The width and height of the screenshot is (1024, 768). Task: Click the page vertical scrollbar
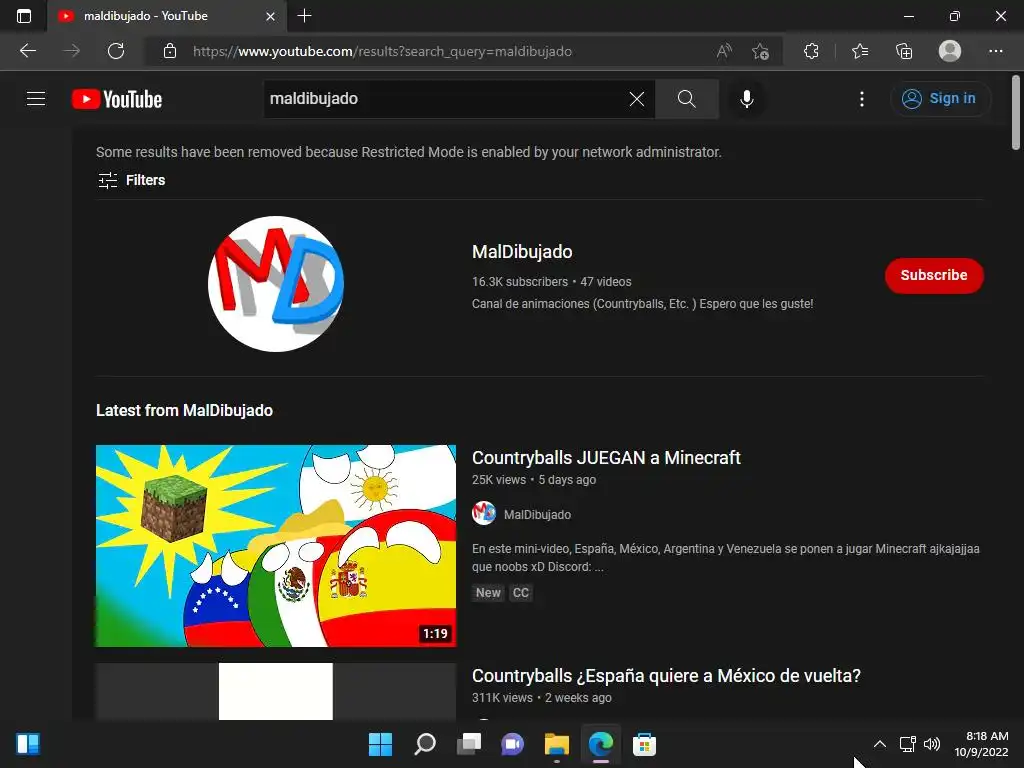[x=1016, y=114]
